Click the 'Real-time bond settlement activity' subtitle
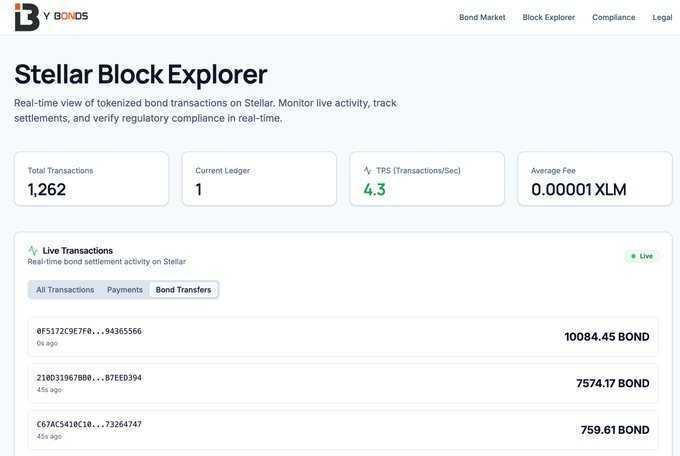Image resolution: width=680 pixels, height=456 pixels. [x=107, y=262]
